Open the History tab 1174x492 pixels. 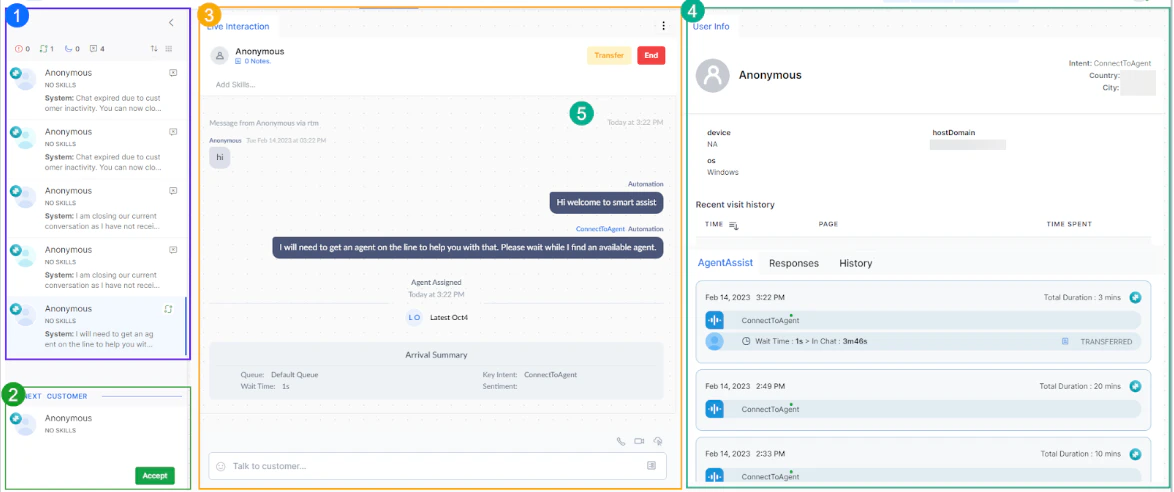[x=856, y=264]
